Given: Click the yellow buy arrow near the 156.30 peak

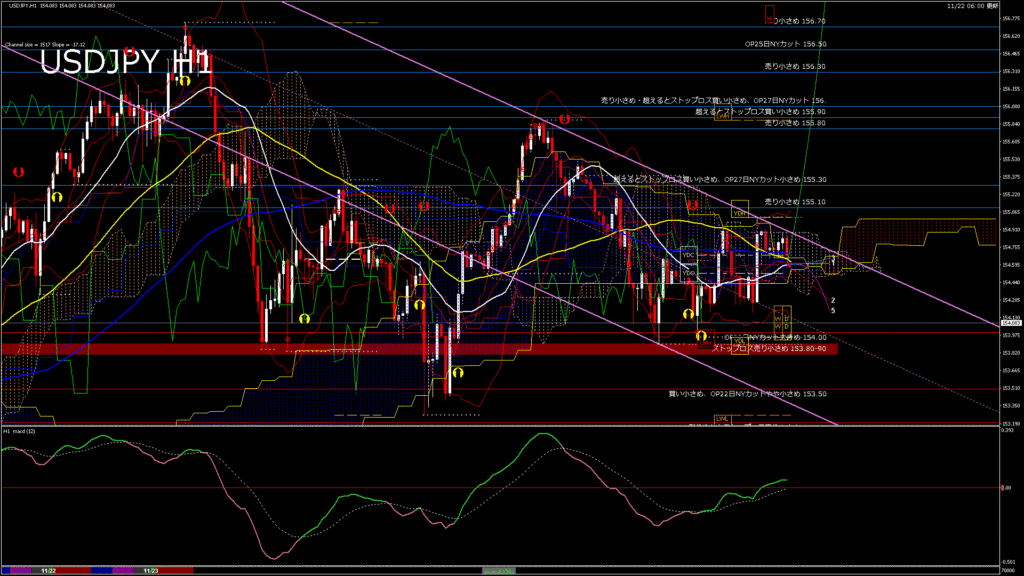Looking at the screenshot, I should click(x=185, y=81).
